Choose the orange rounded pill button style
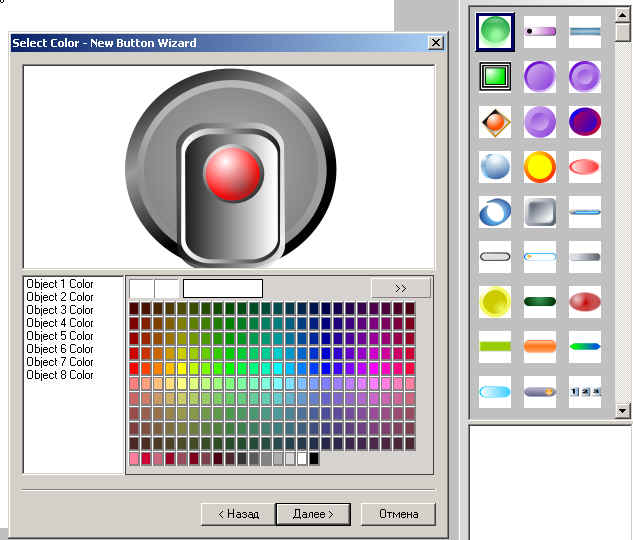 click(540, 346)
